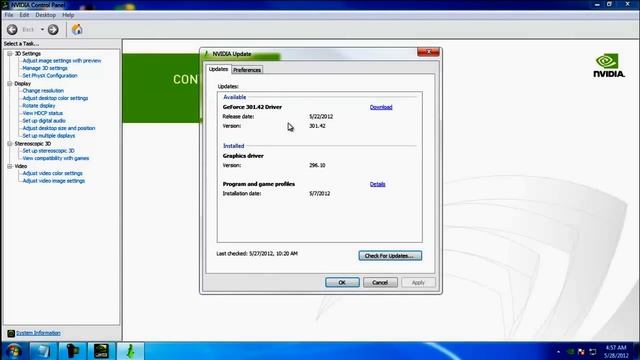The image size is (640, 360).
Task: Click the NVIDIA logo in main window
Action: click(x=609, y=65)
